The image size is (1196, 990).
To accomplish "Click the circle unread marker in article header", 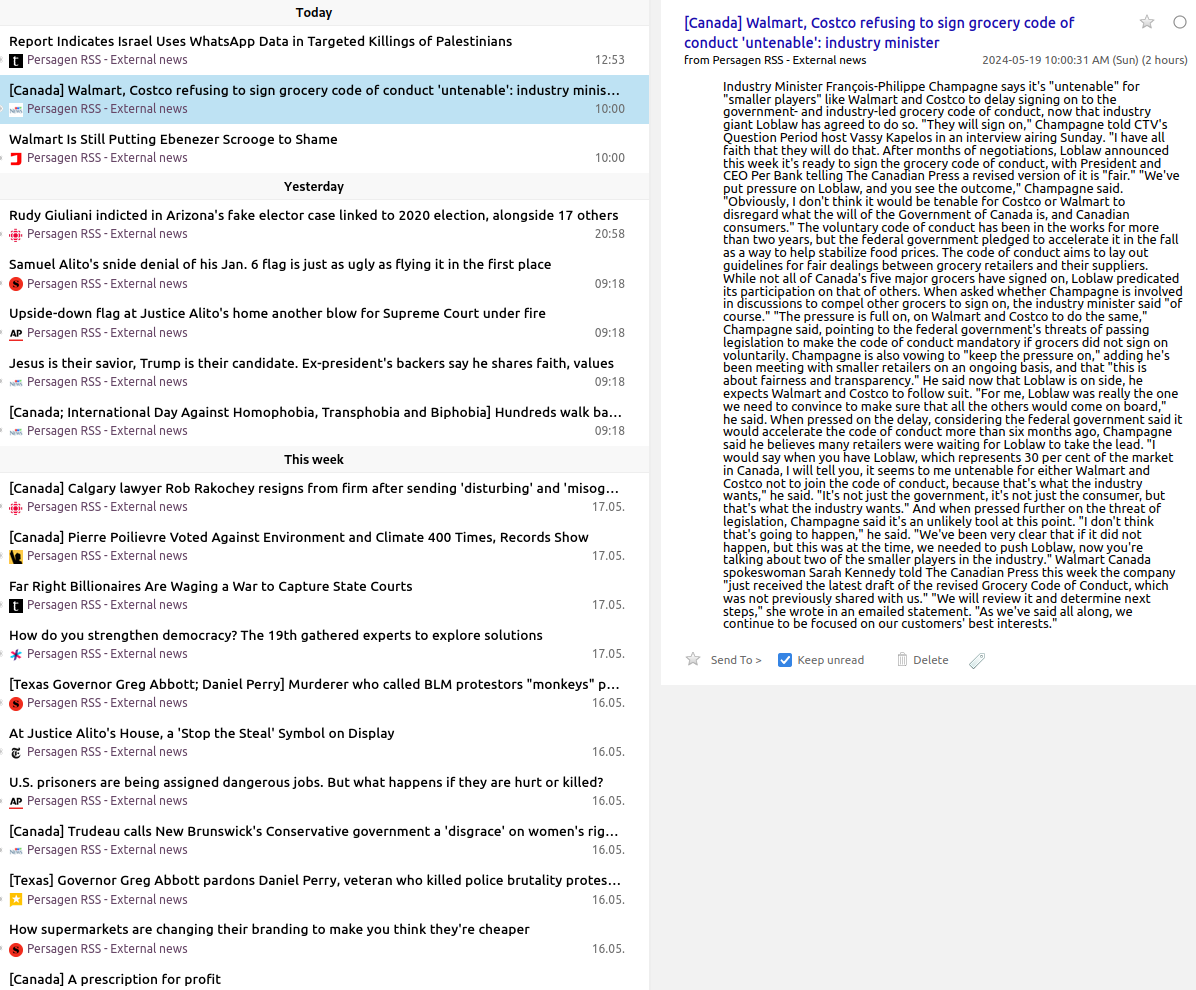I will [1179, 22].
